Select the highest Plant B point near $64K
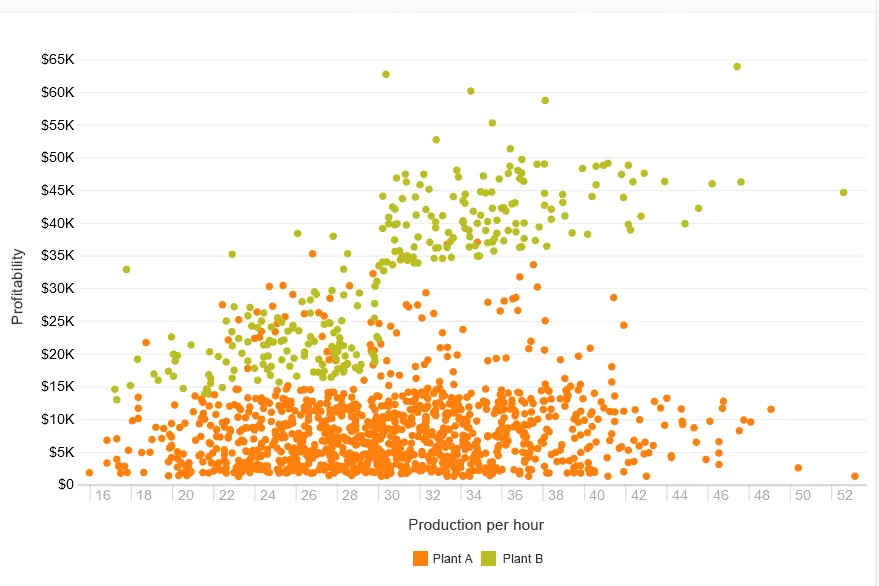879x586 pixels. [x=737, y=67]
